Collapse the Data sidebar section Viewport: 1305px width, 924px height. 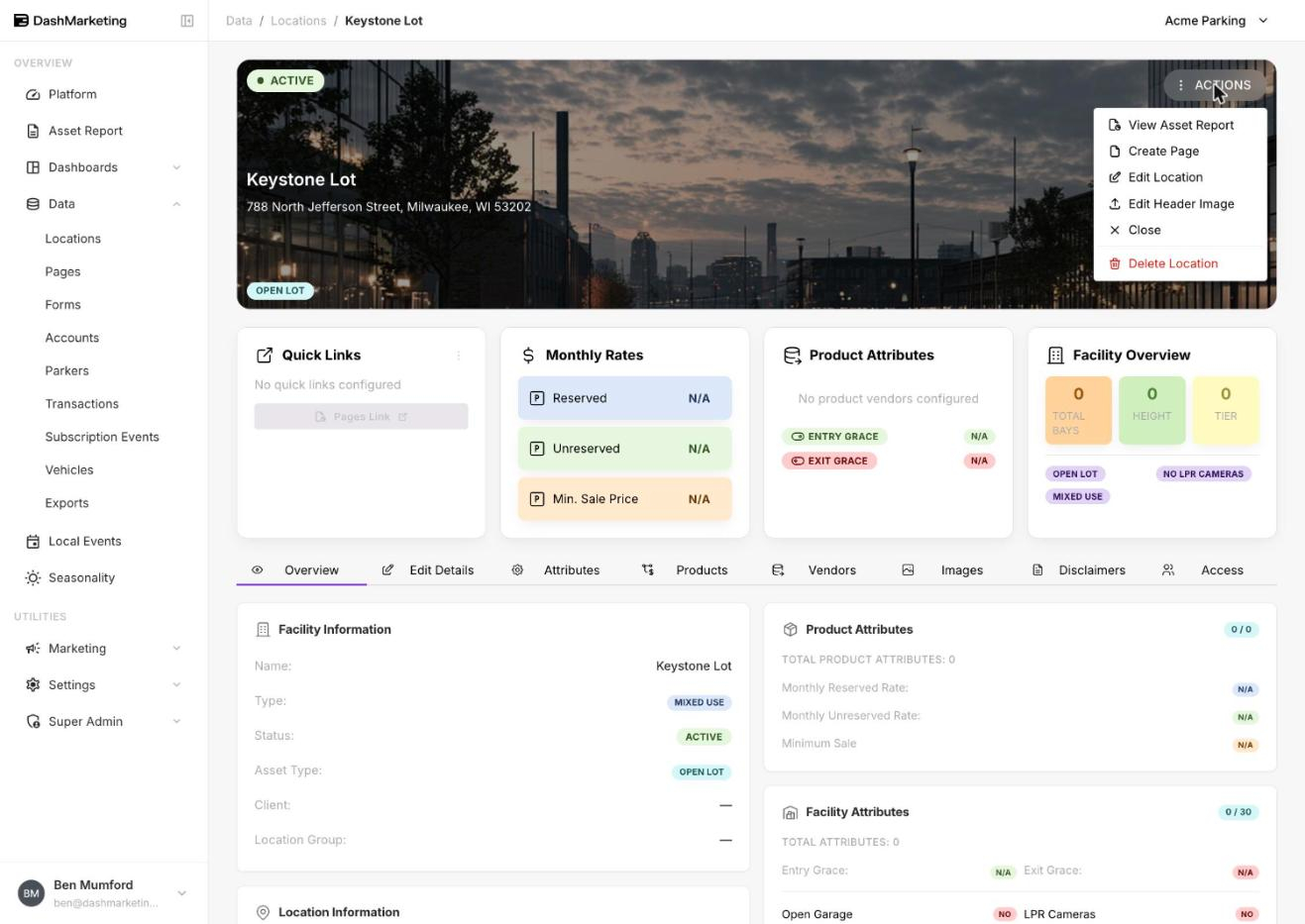coord(104,204)
